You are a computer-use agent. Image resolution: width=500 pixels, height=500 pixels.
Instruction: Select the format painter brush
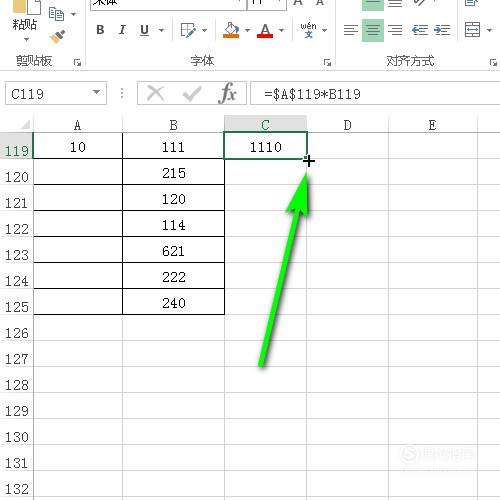click(x=57, y=37)
